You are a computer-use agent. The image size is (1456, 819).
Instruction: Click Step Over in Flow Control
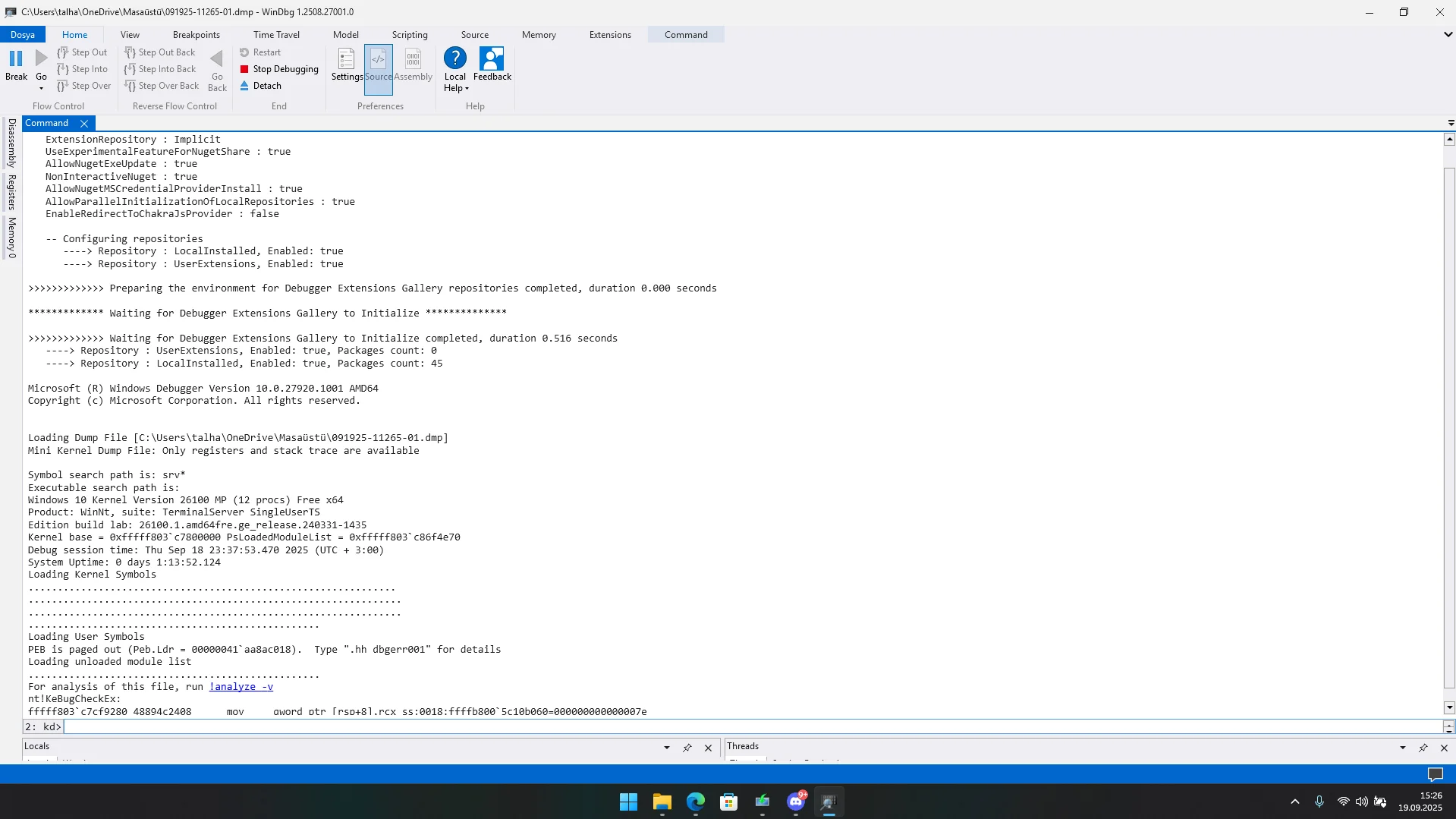tap(84, 86)
